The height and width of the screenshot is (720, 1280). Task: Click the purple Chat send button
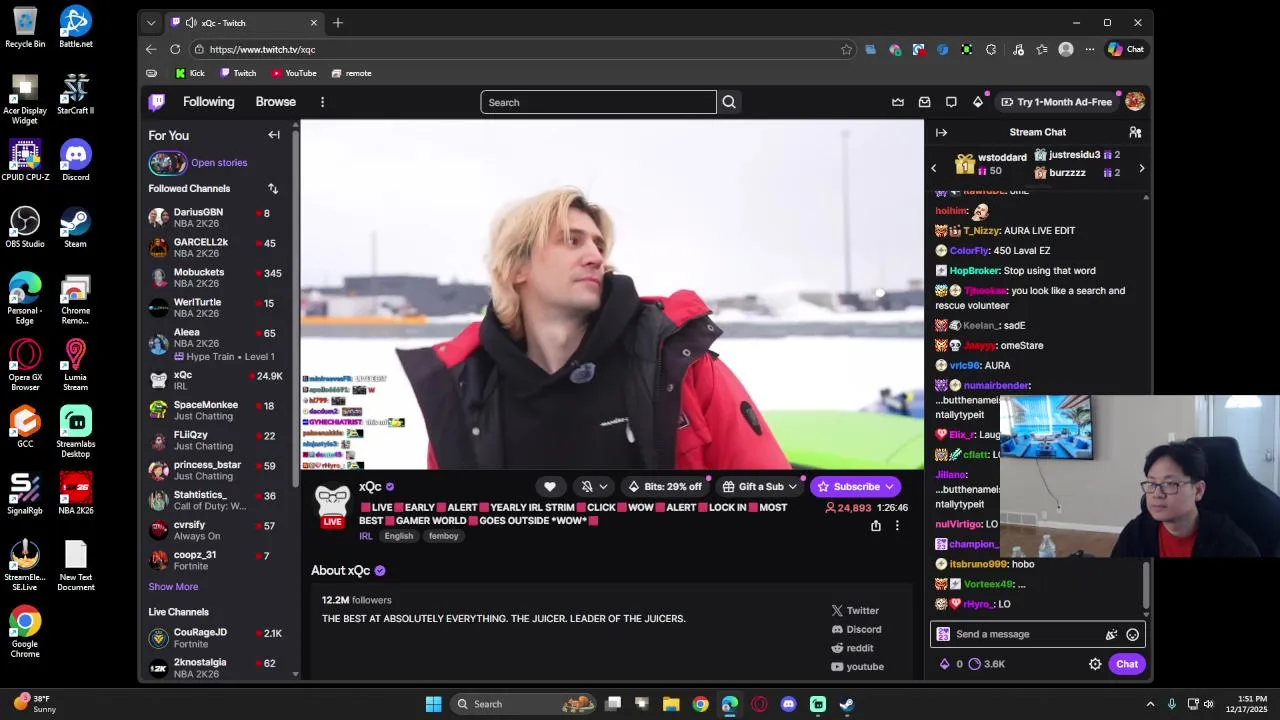[1127, 664]
